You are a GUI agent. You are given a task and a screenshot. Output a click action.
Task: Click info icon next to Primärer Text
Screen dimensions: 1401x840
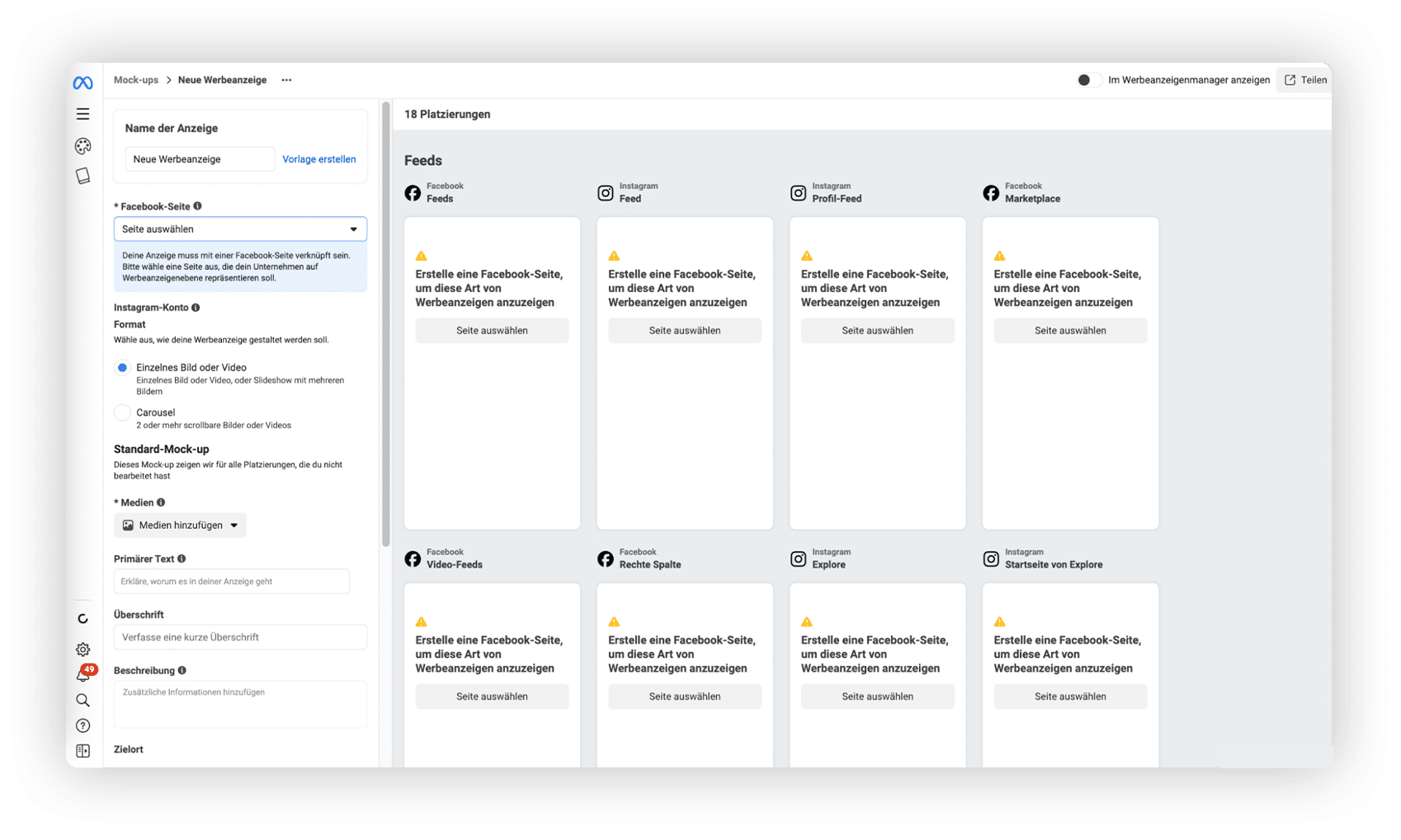coord(182,559)
